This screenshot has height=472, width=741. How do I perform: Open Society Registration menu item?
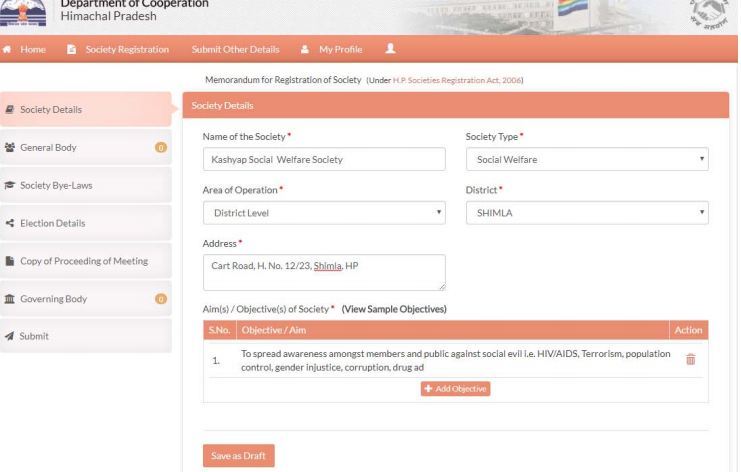127,49
